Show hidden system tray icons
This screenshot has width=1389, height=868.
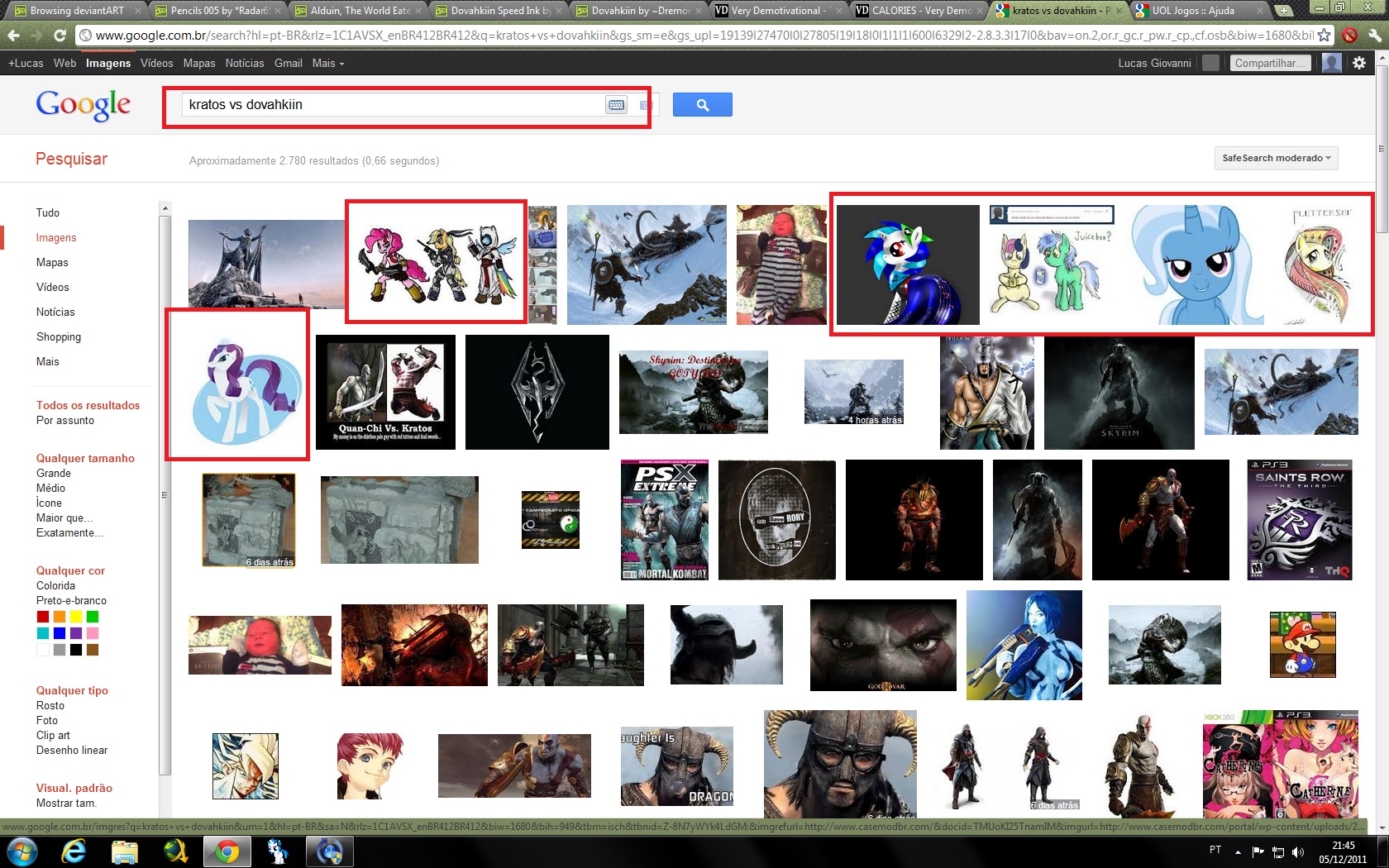1238,851
